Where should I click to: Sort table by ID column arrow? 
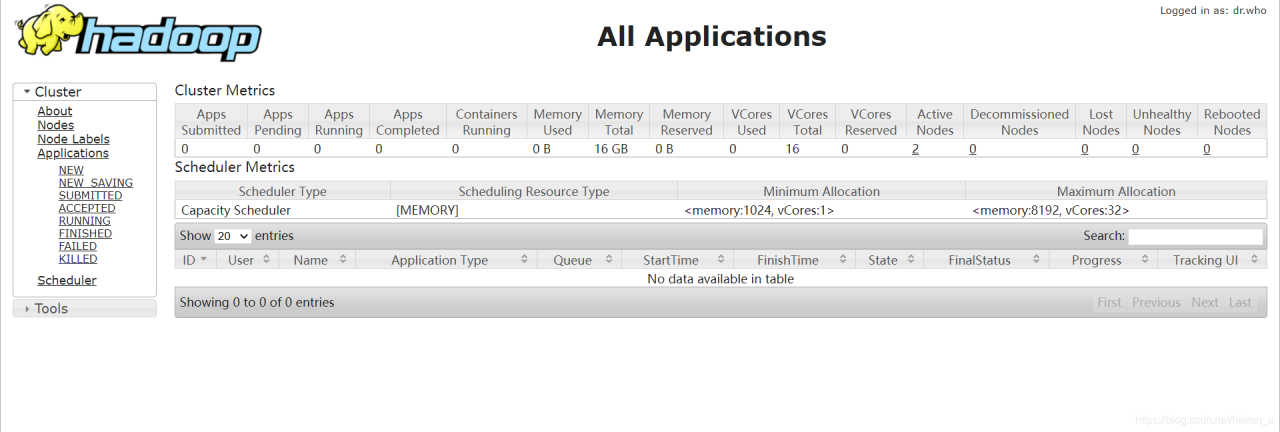coord(204,259)
